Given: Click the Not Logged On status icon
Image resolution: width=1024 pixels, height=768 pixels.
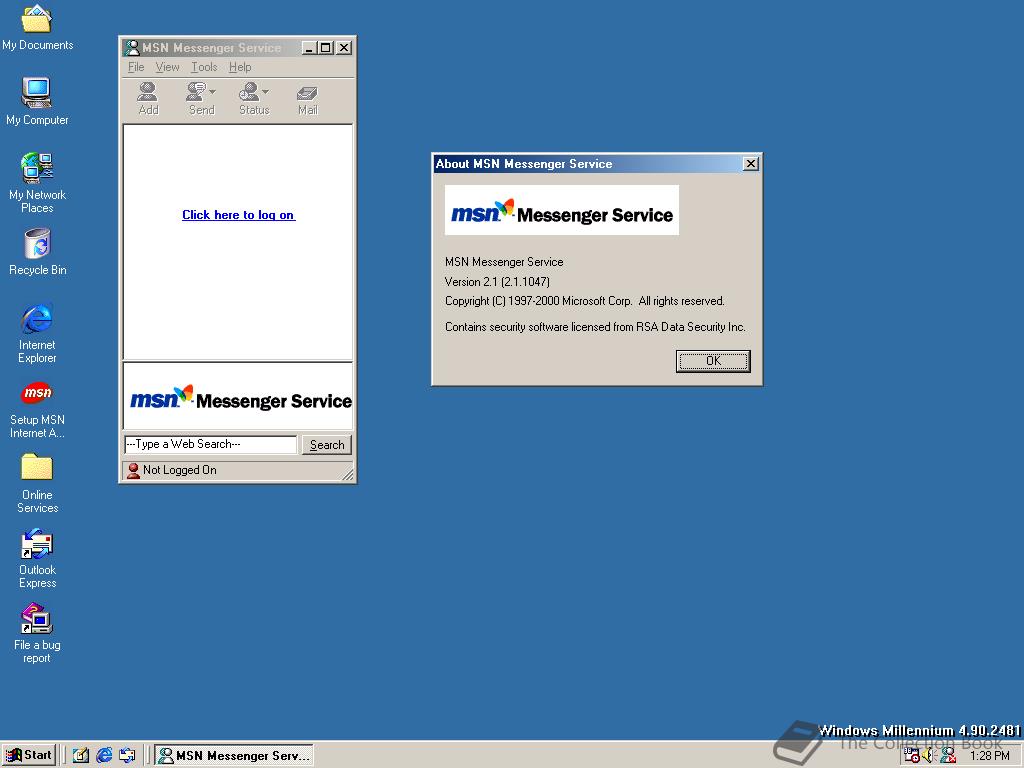Looking at the screenshot, I should (133, 470).
